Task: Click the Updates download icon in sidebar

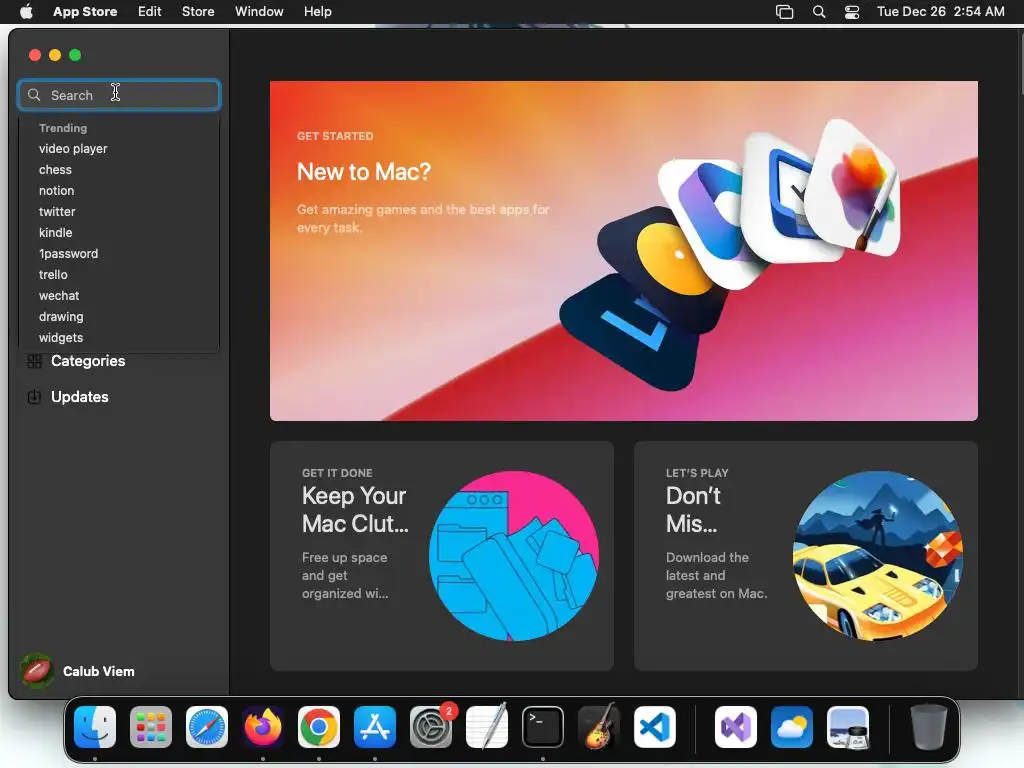Action: click(34, 396)
